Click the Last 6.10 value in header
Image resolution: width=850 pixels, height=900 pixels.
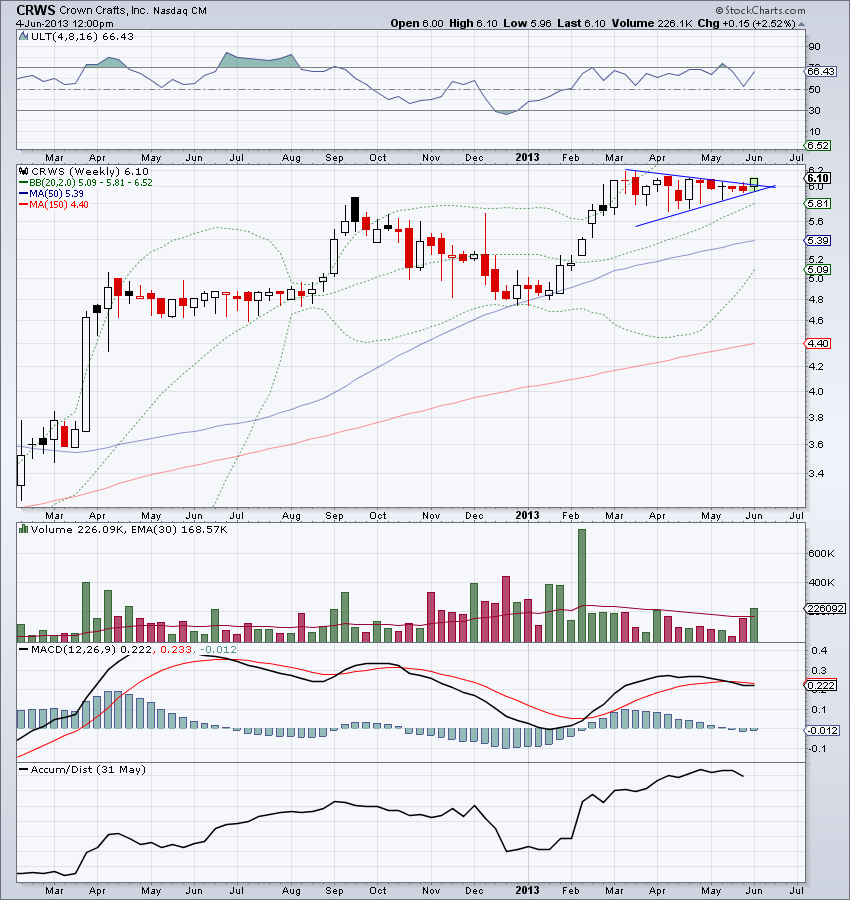point(581,24)
